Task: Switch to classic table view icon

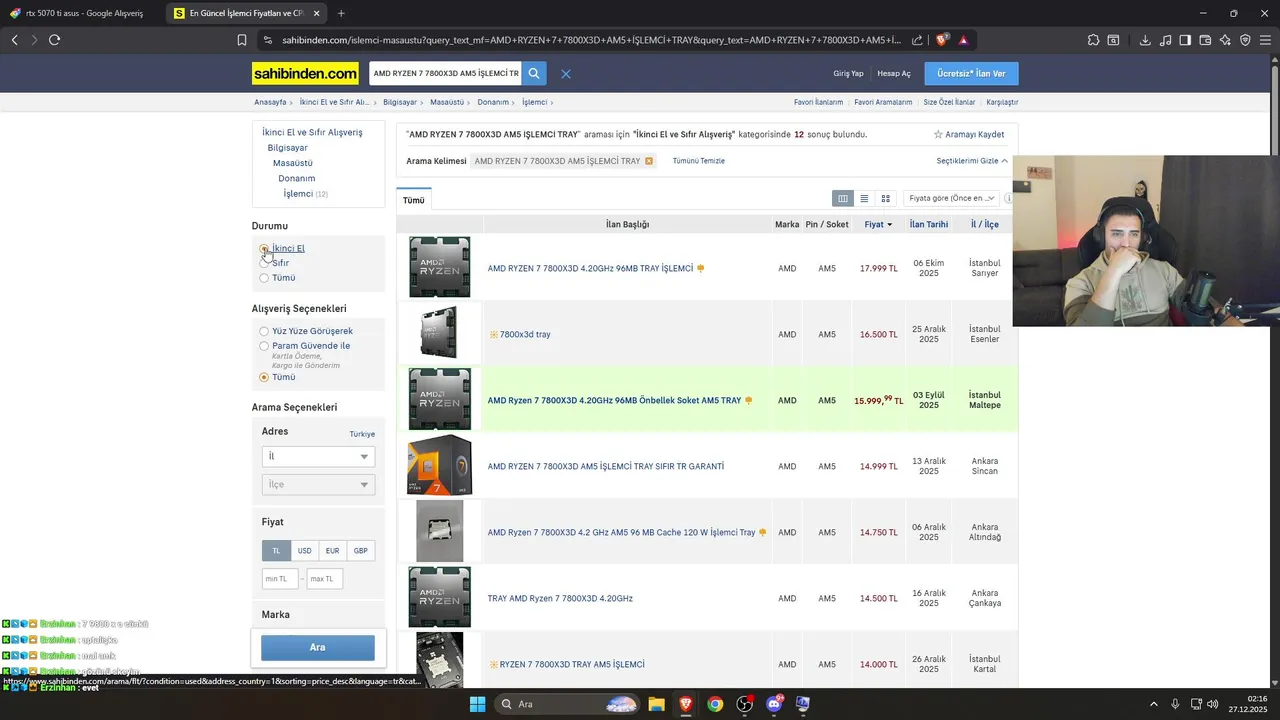Action: [843, 198]
